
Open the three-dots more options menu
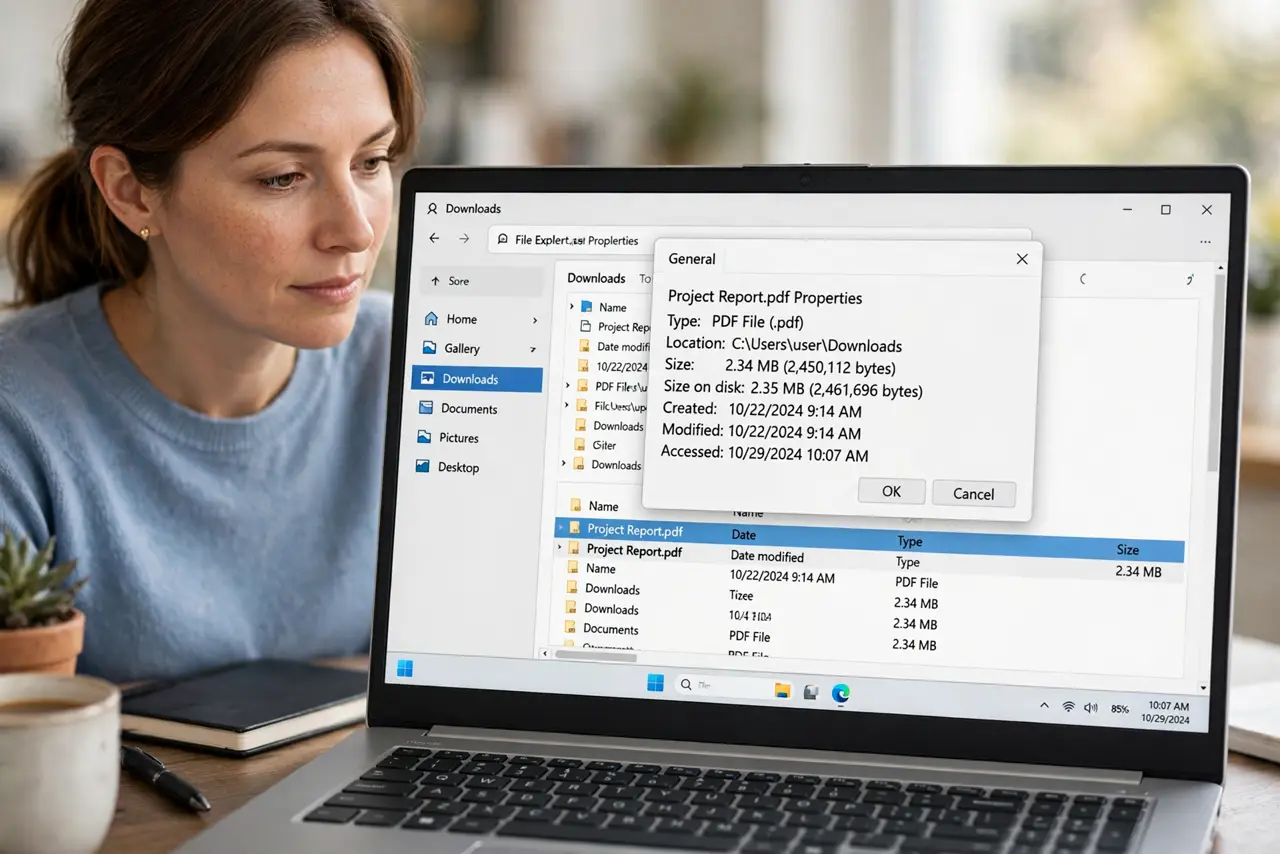click(1205, 242)
